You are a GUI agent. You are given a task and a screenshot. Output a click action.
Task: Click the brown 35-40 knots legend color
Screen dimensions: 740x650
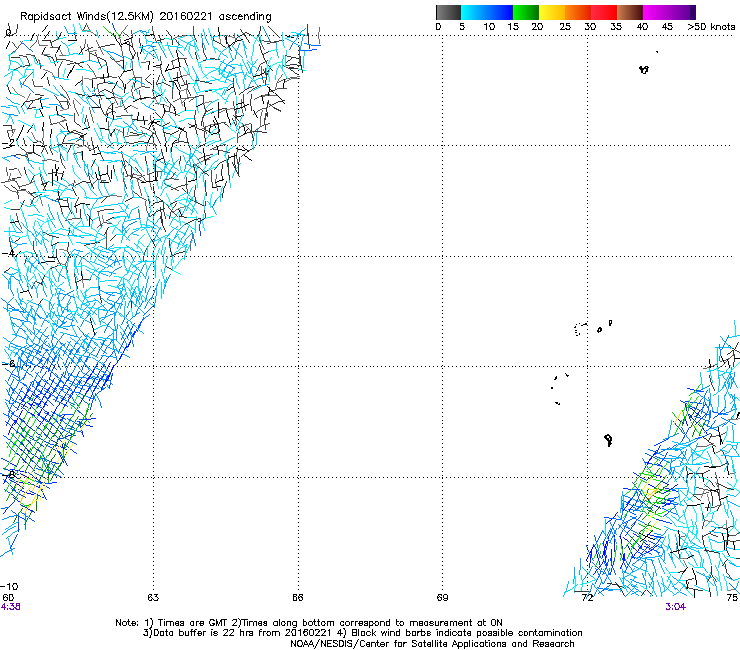(x=630, y=12)
